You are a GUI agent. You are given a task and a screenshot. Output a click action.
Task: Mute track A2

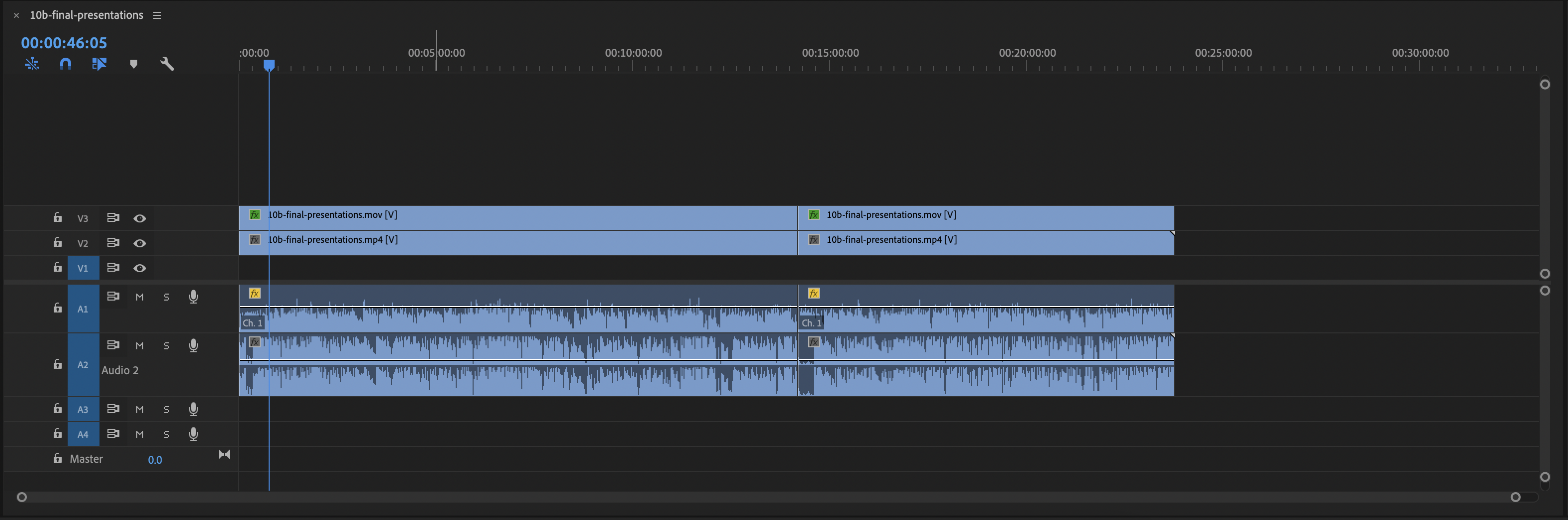coord(140,346)
